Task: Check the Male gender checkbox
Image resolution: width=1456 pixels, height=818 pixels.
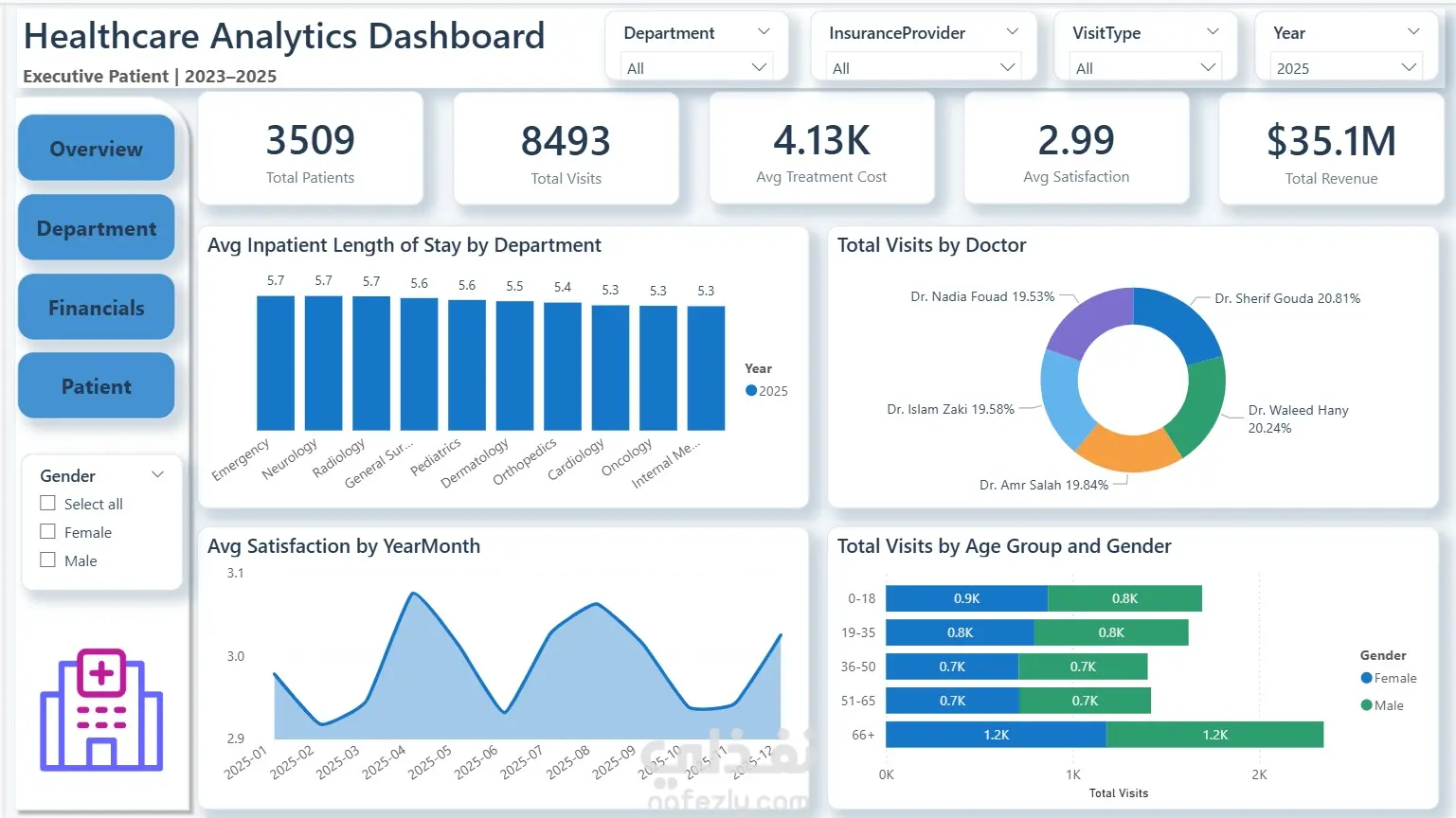Action: [x=47, y=560]
